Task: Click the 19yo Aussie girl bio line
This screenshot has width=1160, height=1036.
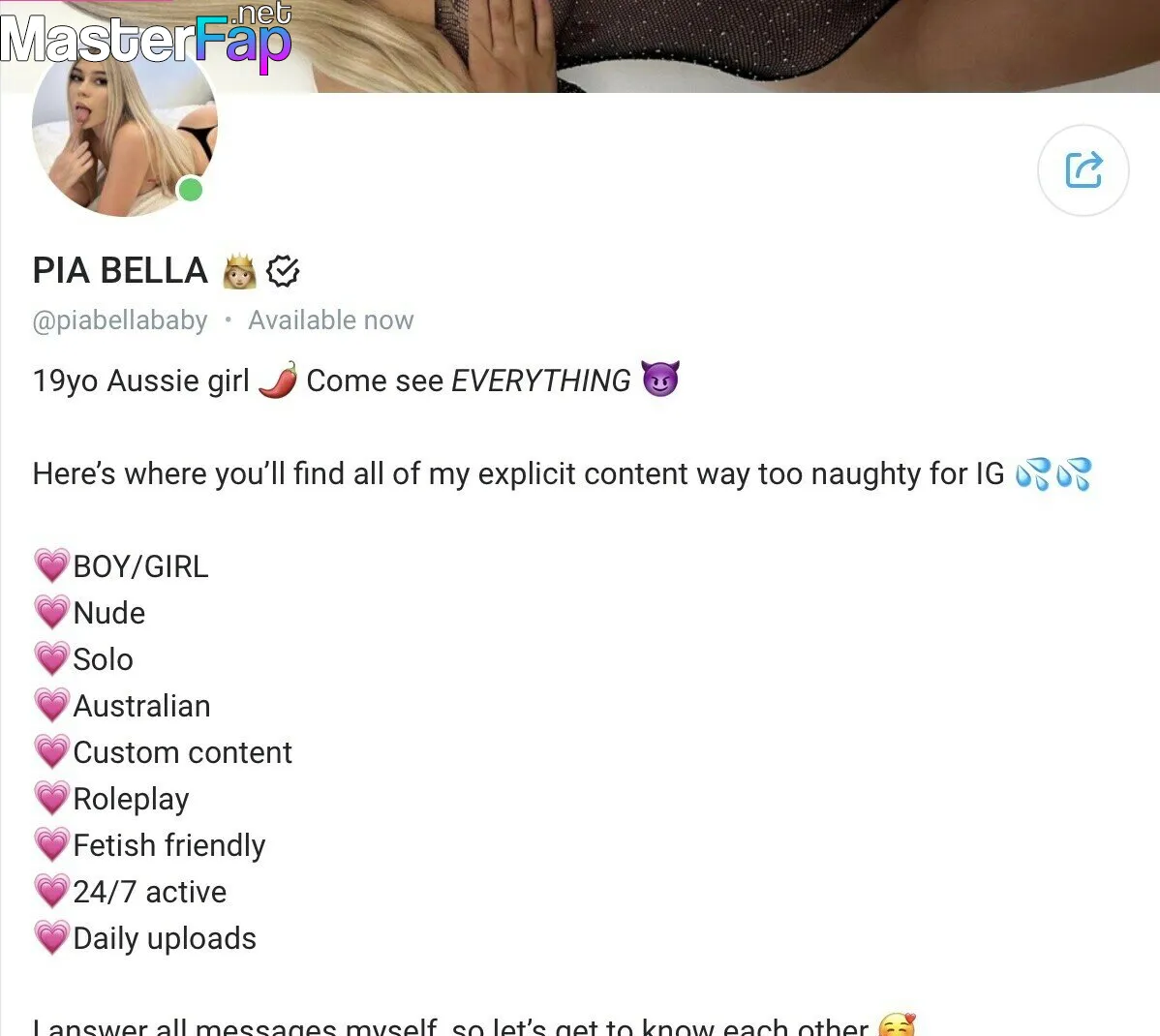Action: pos(355,381)
